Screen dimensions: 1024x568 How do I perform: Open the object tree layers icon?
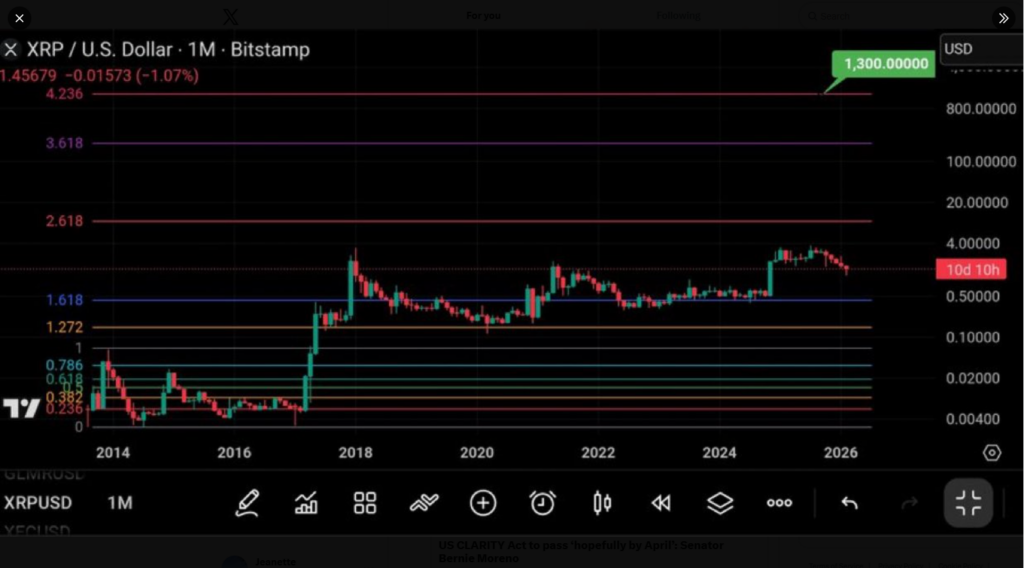click(x=720, y=503)
